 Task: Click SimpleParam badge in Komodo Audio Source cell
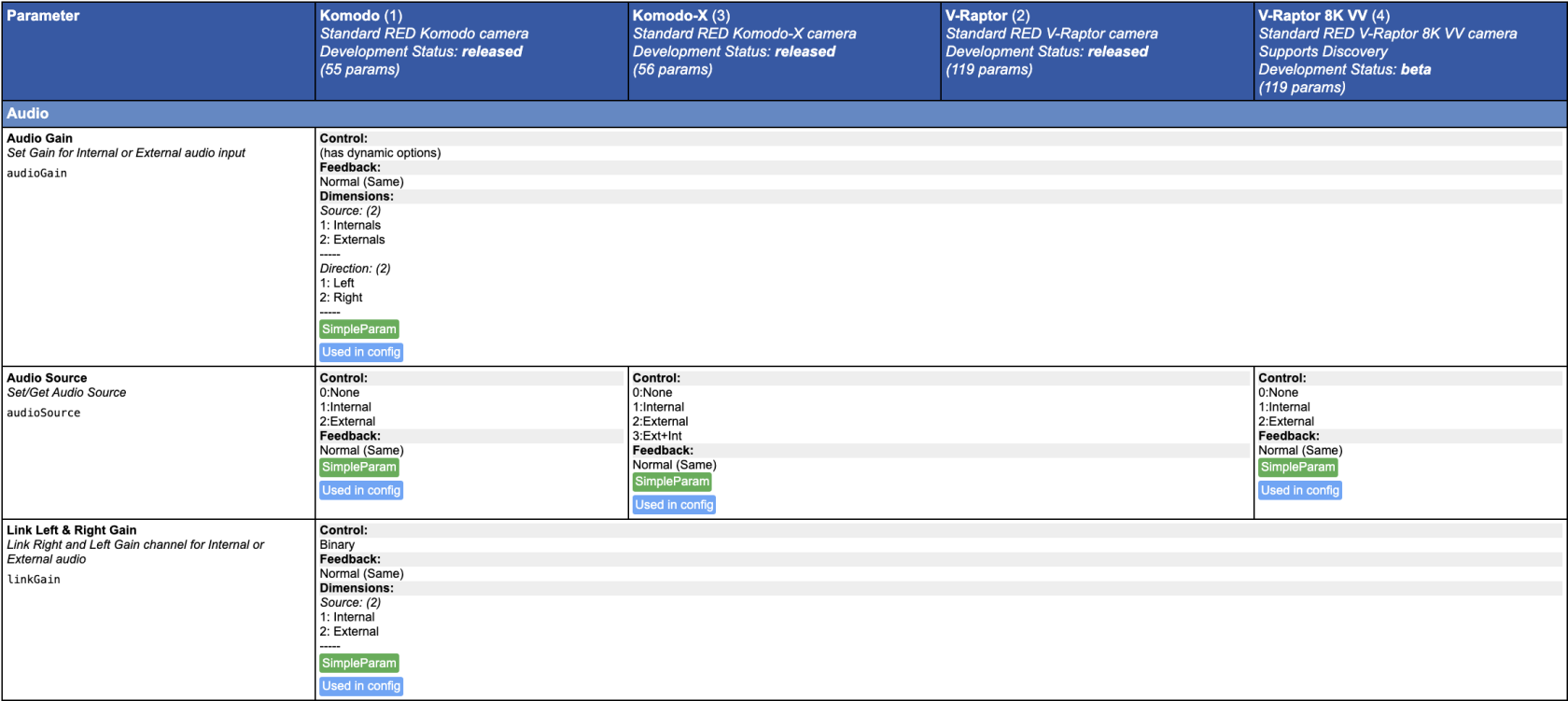359,468
